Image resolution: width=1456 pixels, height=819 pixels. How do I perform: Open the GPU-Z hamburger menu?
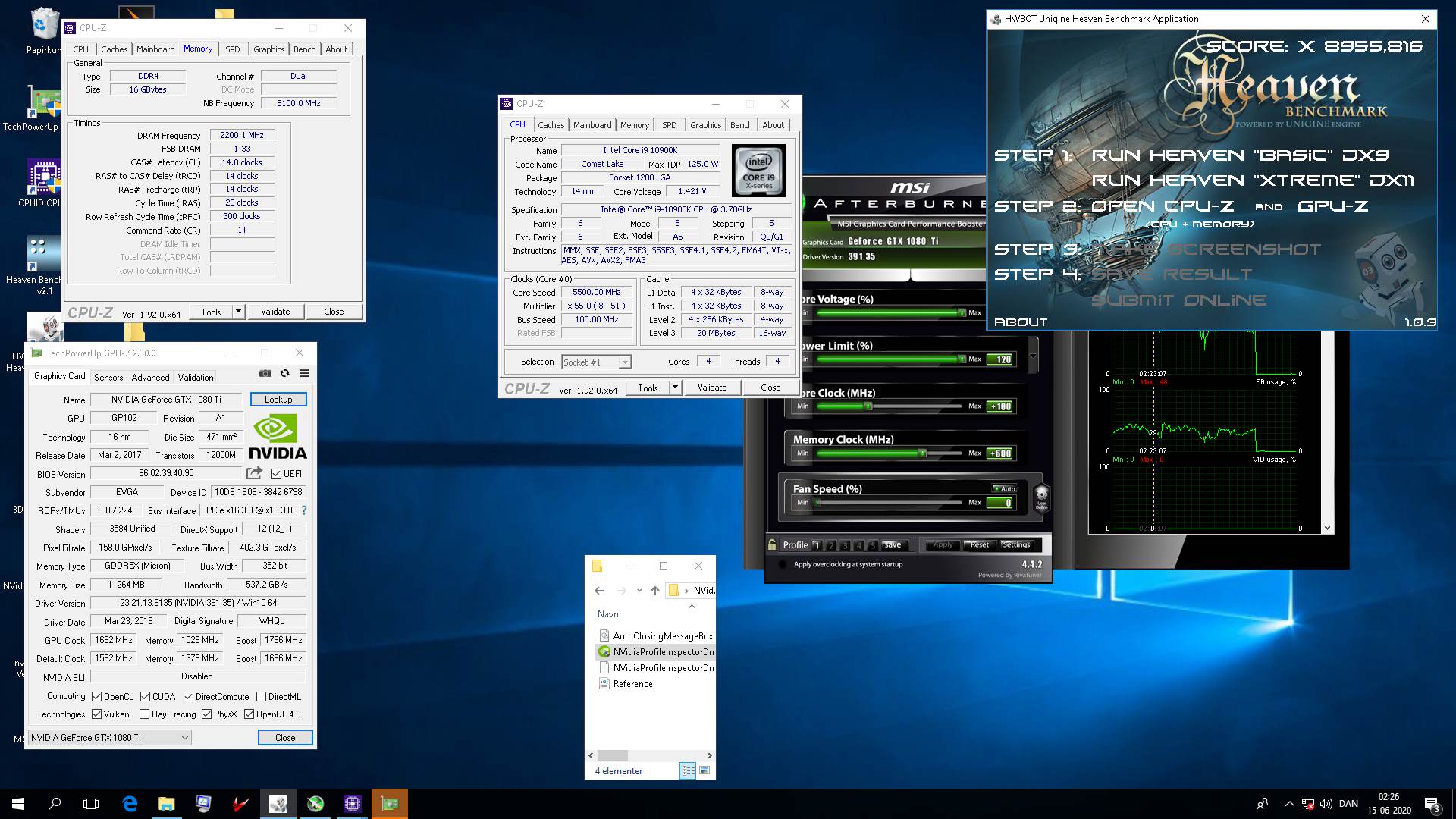click(304, 373)
